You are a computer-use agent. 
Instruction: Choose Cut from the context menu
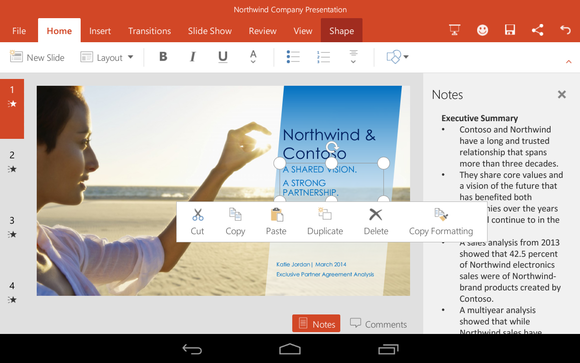coord(198,222)
